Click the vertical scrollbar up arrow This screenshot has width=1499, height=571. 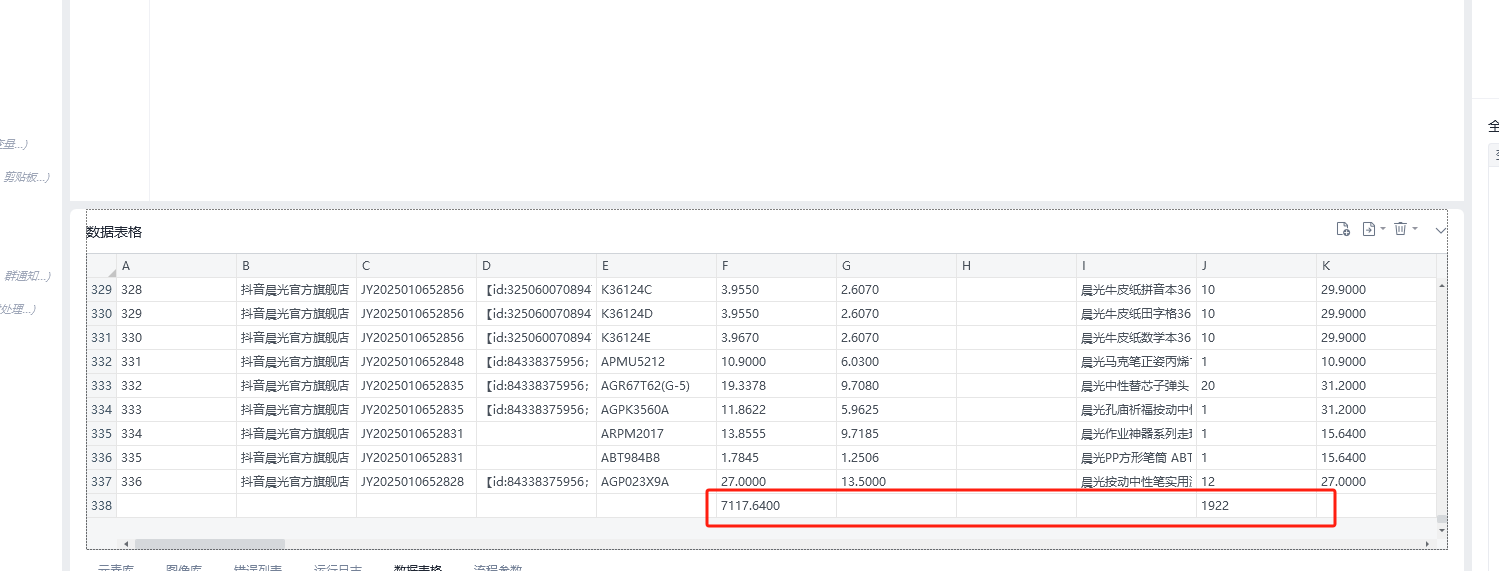click(1441, 286)
